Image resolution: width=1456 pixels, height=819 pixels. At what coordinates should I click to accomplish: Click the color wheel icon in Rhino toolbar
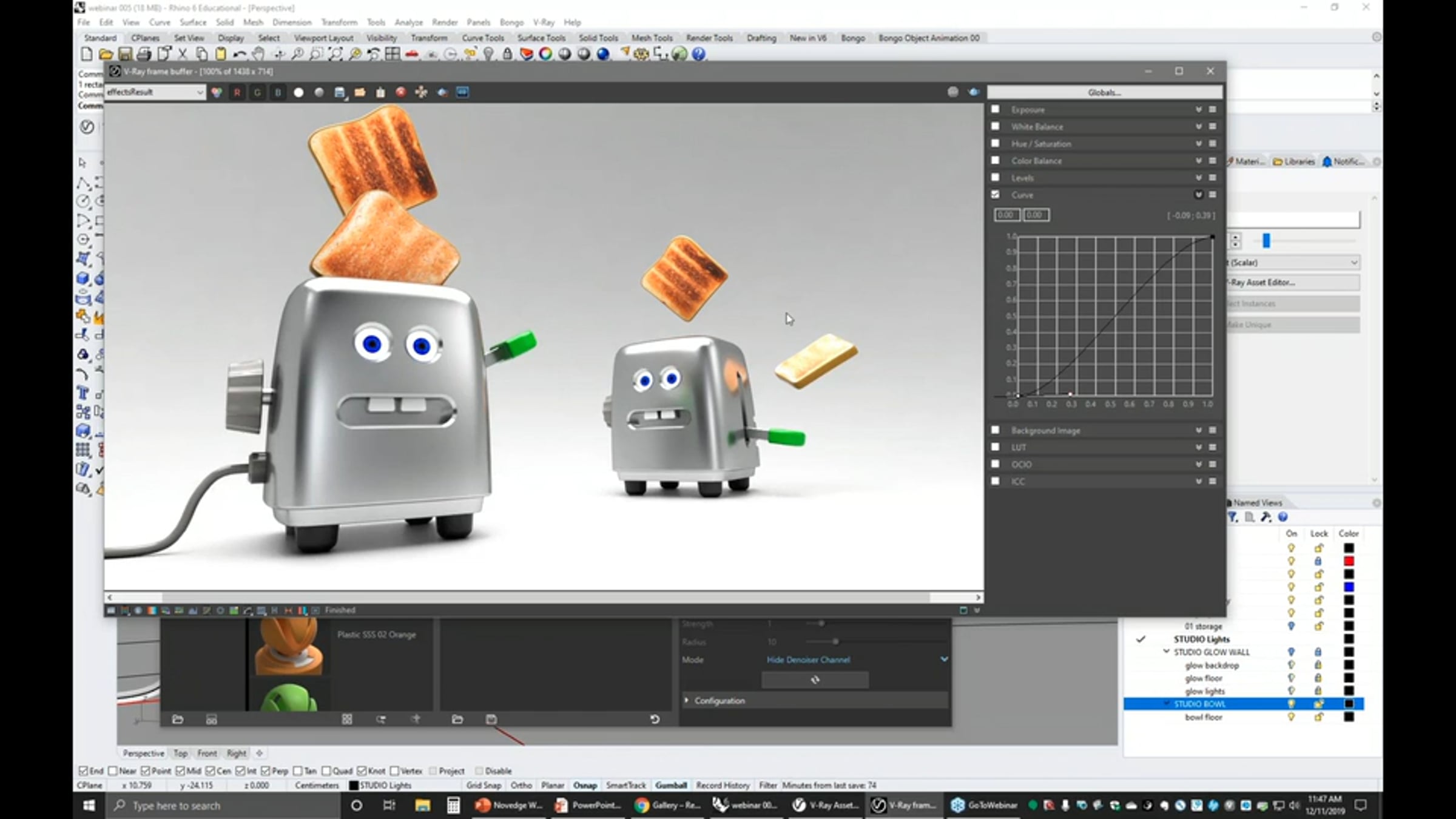(x=545, y=54)
